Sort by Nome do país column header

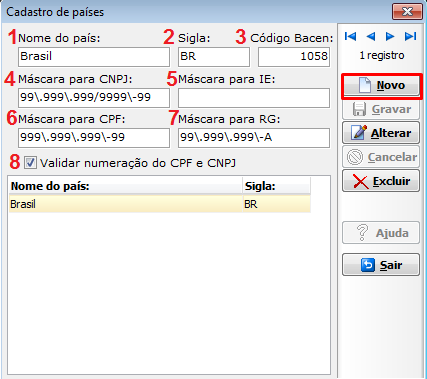pos(125,186)
